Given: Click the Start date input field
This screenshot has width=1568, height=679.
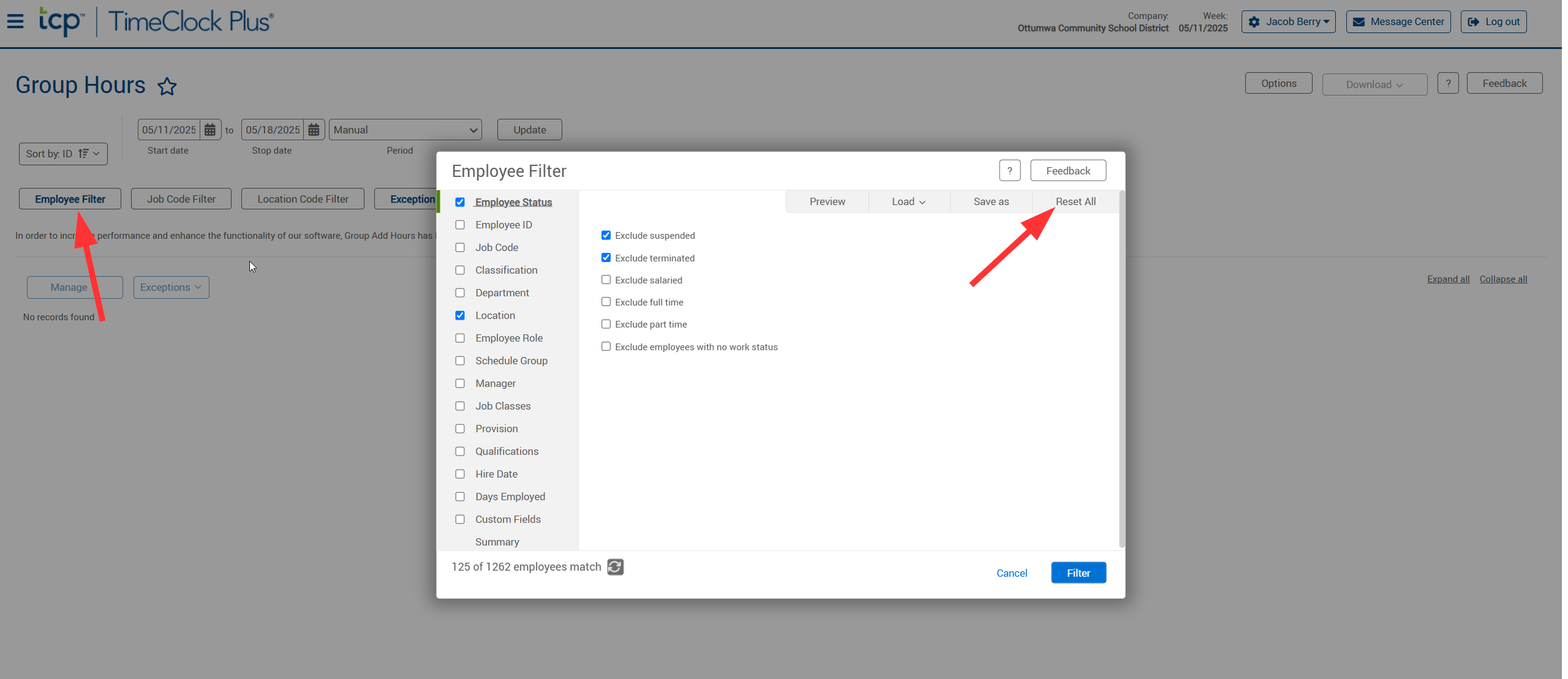Looking at the screenshot, I should tap(168, 130).
